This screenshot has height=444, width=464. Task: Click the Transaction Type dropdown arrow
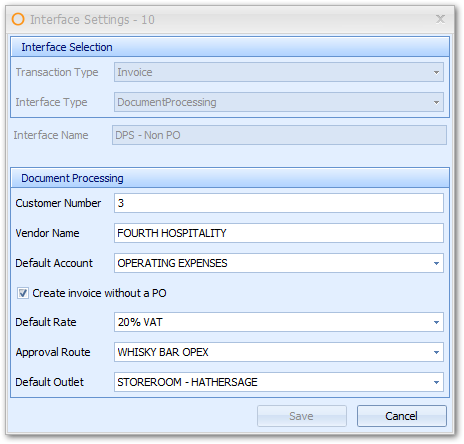pos(436,72)
